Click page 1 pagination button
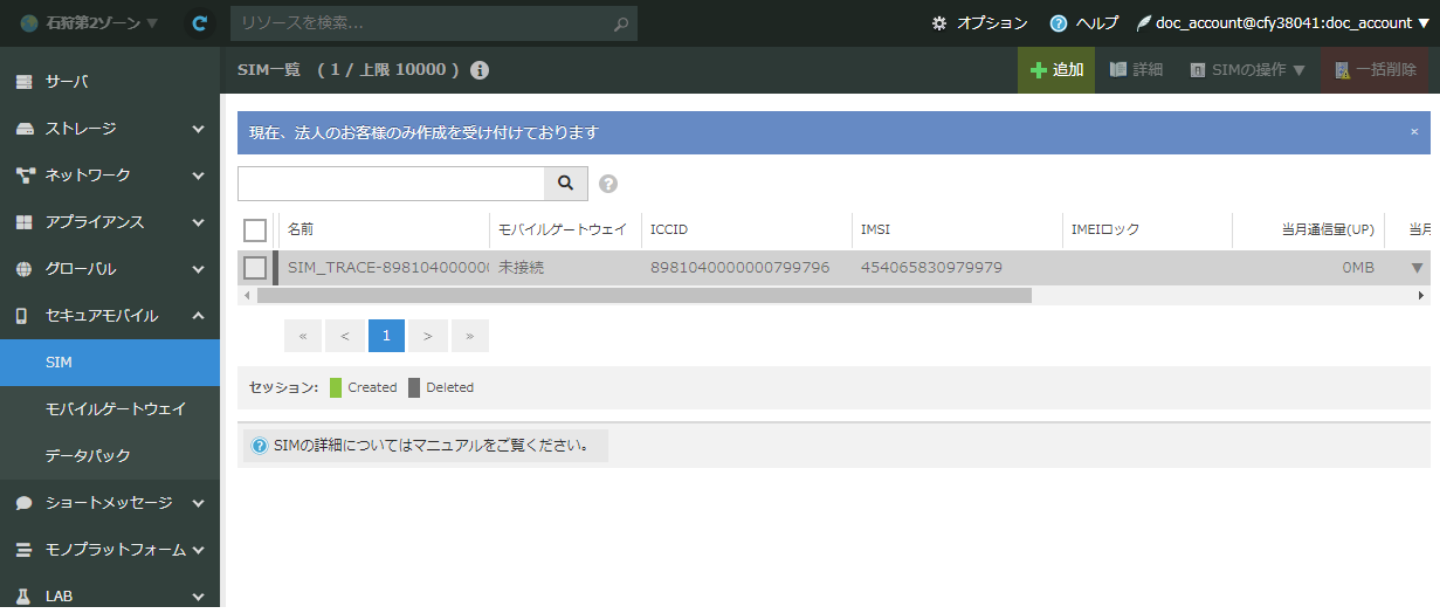 [386, 336]
